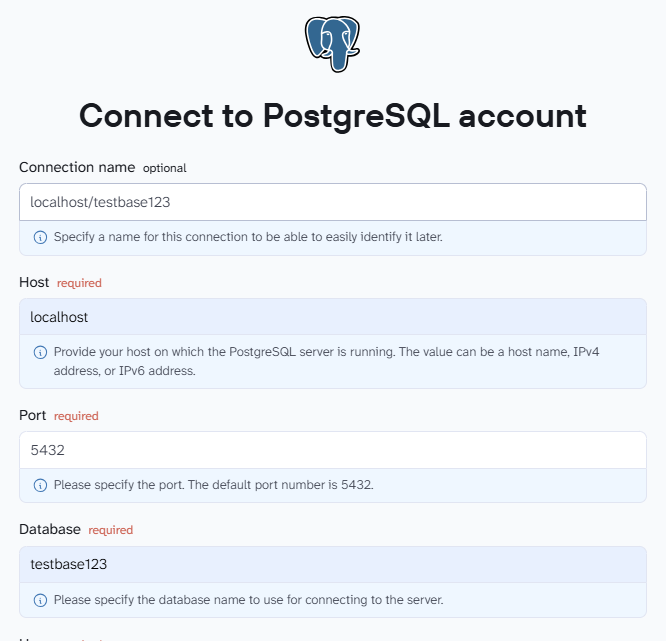Click the required tag beside Database
Screen dimensions: 666x641
[x=110, y=530]
